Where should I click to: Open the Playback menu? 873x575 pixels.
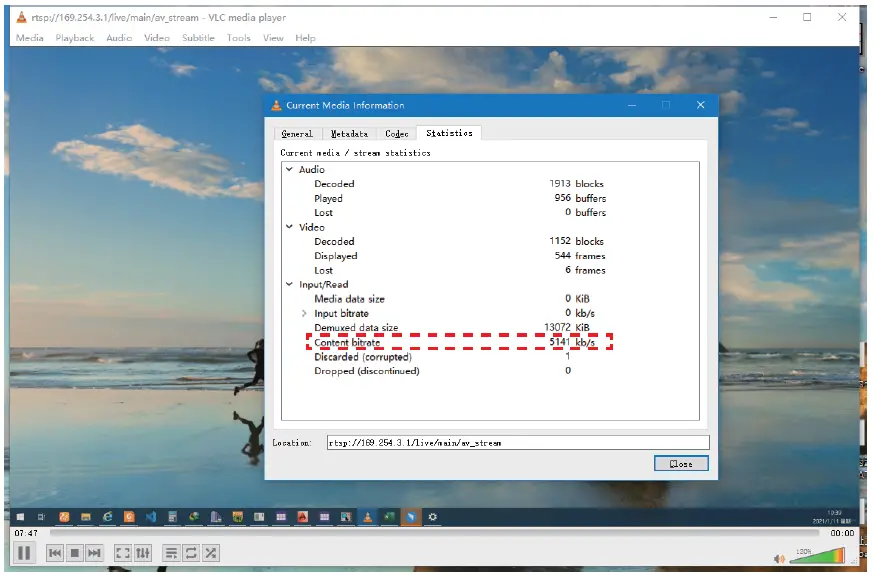[75, 38]
